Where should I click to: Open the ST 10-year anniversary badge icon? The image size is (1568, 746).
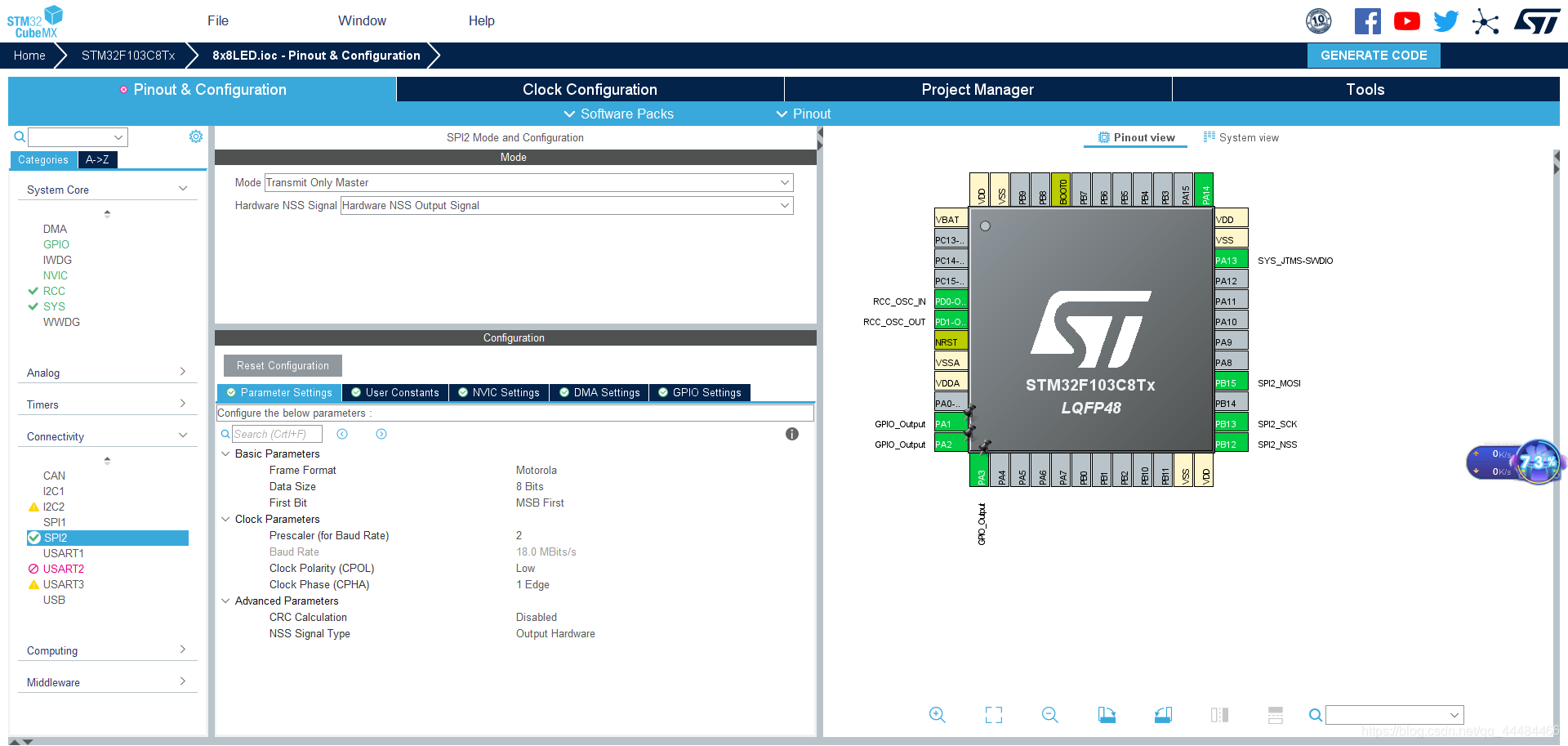(x=1319, y=21)
